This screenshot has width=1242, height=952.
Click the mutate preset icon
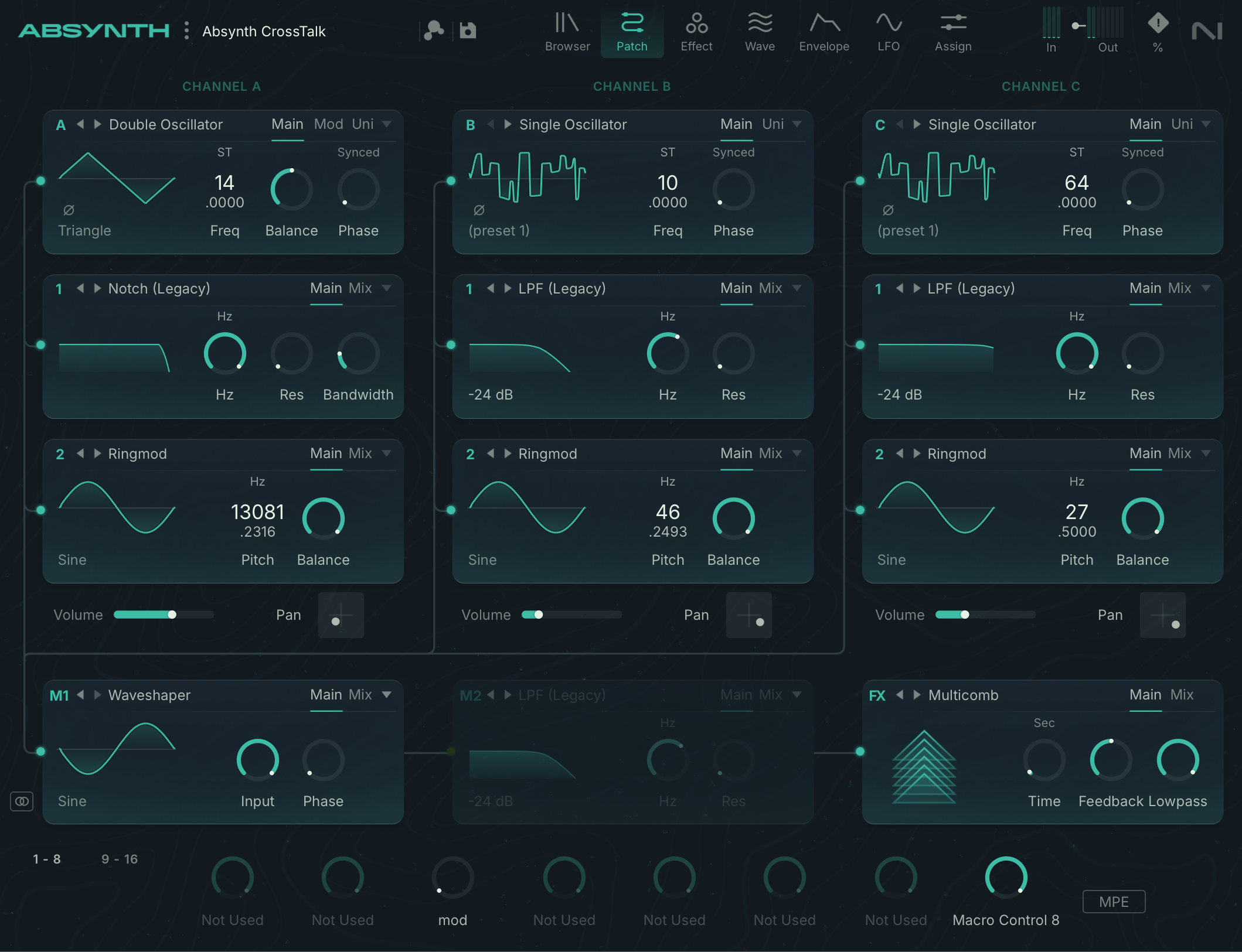tap(434, 30)
